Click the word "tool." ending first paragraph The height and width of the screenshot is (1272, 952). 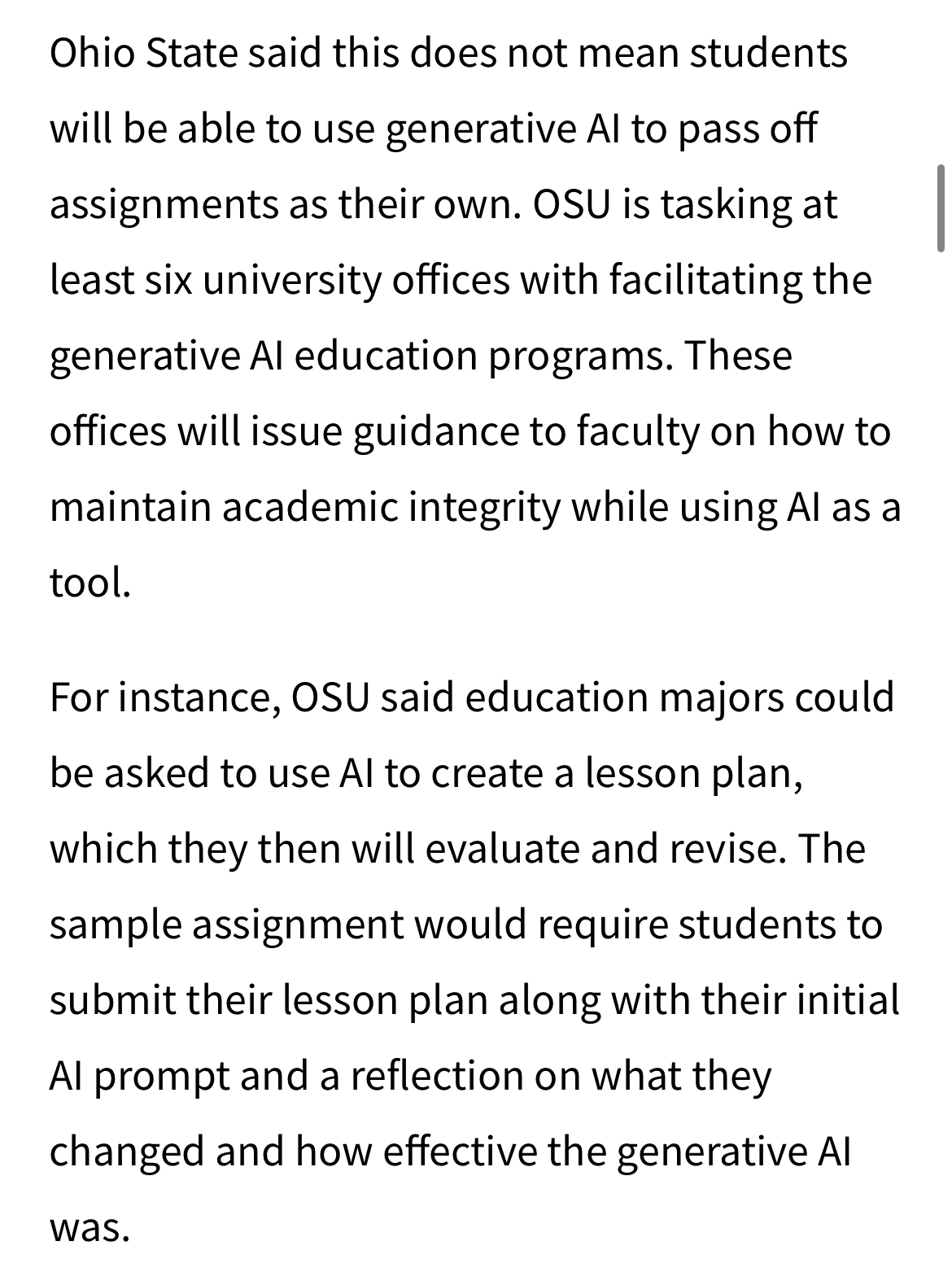click(90, 582)
